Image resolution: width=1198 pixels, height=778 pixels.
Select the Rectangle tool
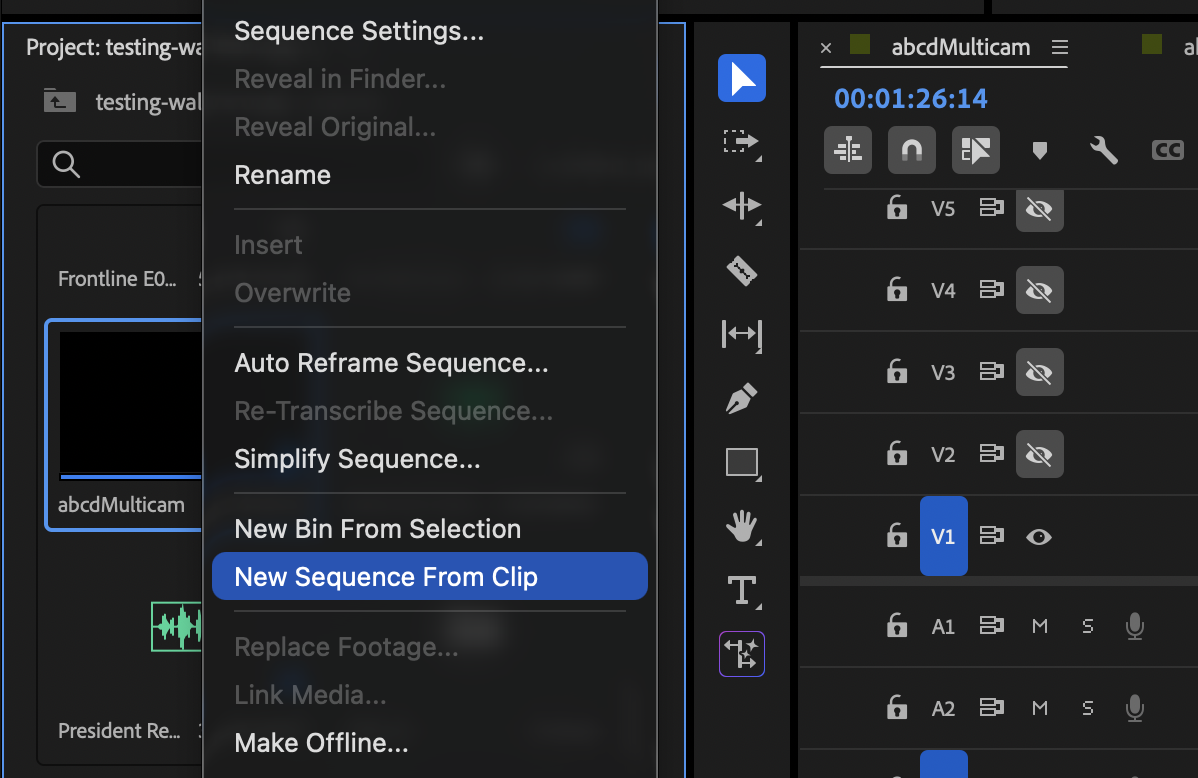(741, 463)
